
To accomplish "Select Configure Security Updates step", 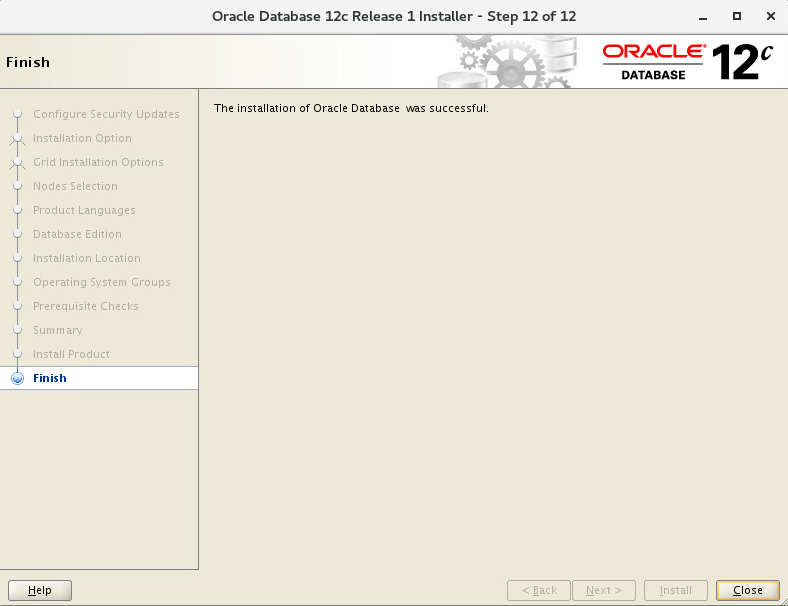I will coord(106,114).
